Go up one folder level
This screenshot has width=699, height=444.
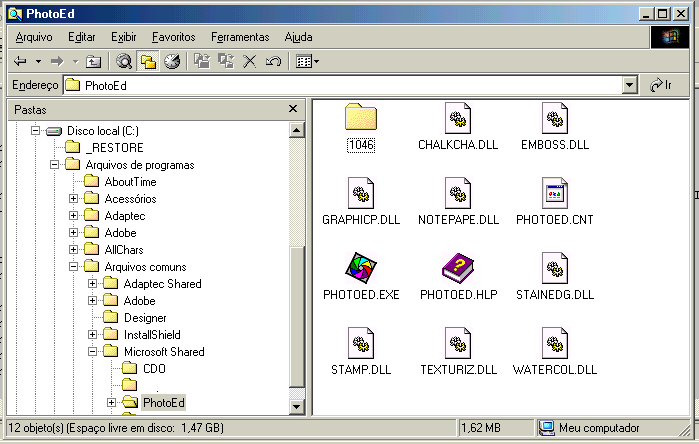coord(93,62)
